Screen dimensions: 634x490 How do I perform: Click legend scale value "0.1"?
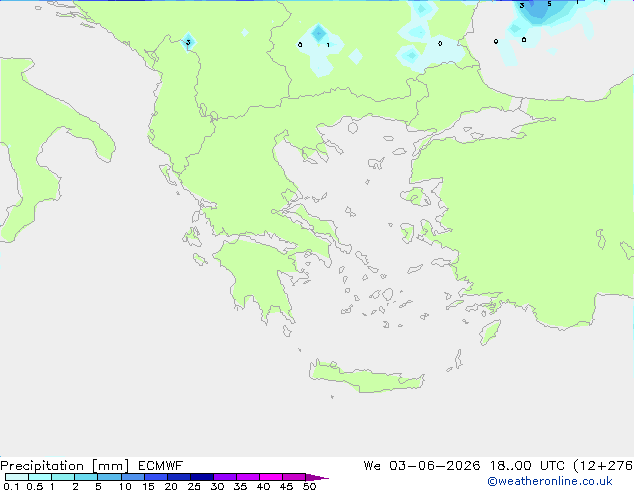pyautogui.click(x=11, y=486)
